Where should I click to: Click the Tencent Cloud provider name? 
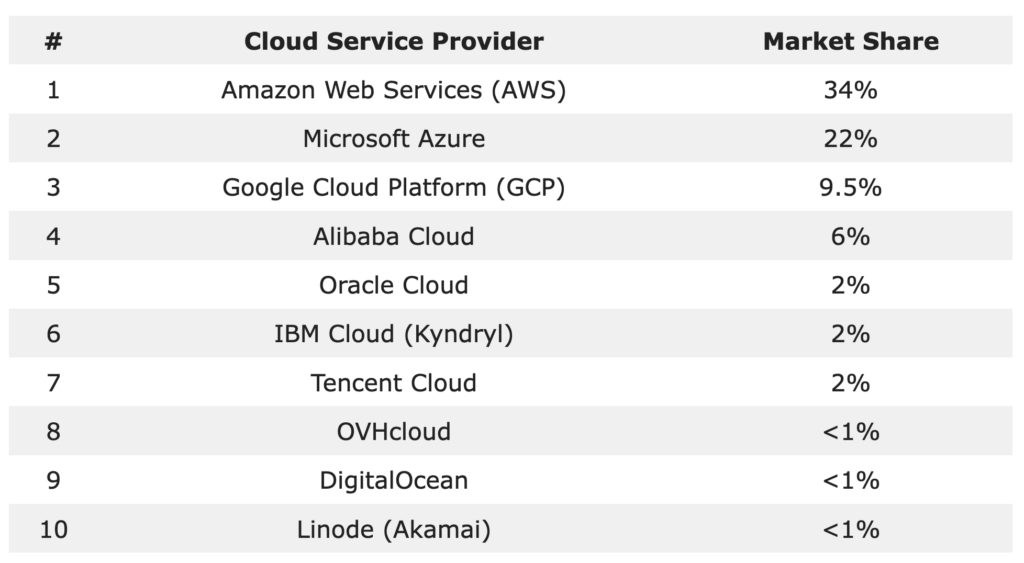point(394,382)
